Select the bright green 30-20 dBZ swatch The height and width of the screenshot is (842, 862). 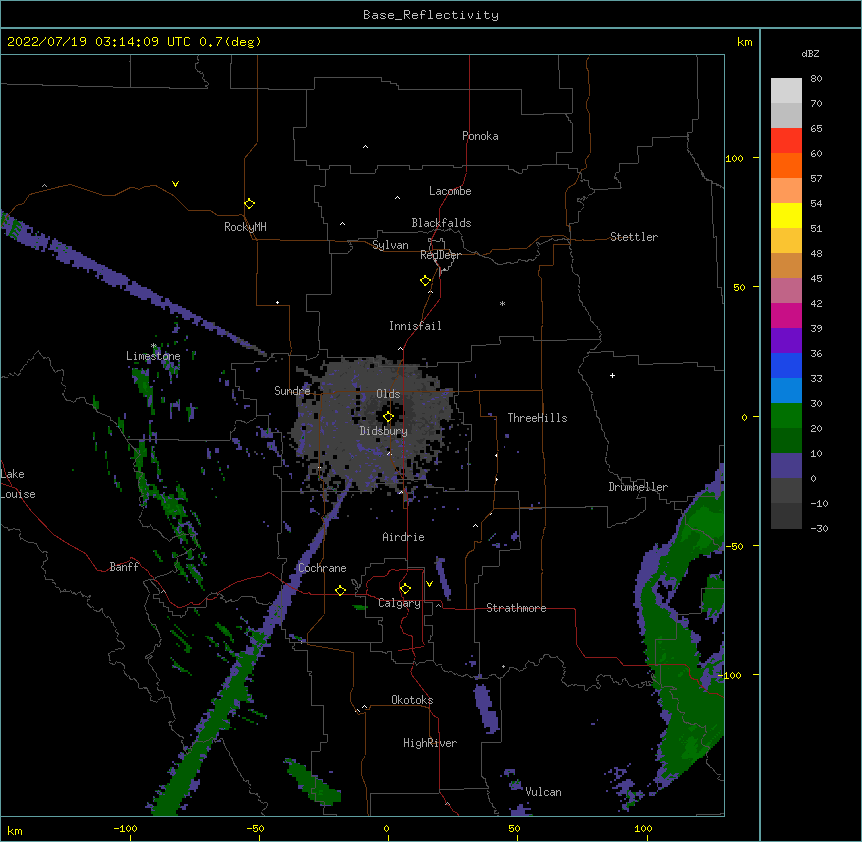point(786,416)
